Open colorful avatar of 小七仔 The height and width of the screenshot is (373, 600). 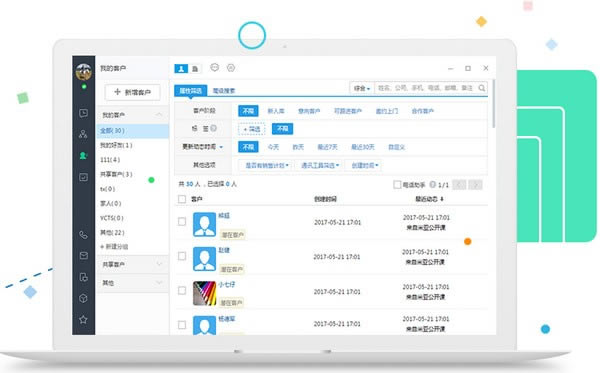pyautogui.click(x=204, y=293)
